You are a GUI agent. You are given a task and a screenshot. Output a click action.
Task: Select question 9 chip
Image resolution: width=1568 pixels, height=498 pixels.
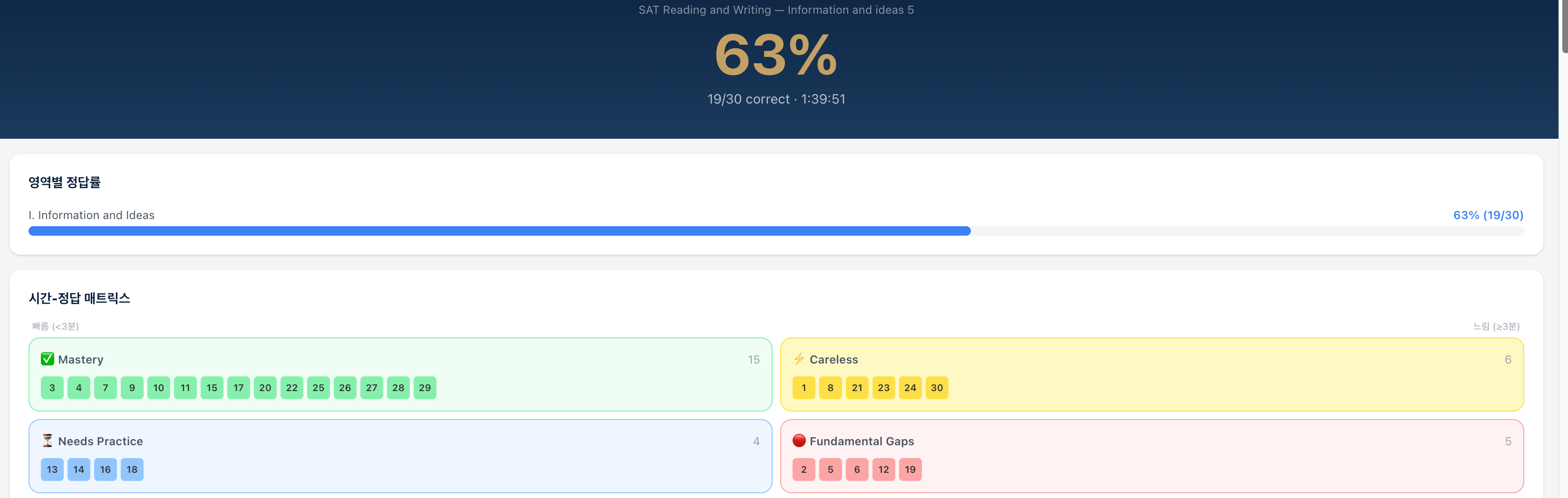click(x=132, y=388)
